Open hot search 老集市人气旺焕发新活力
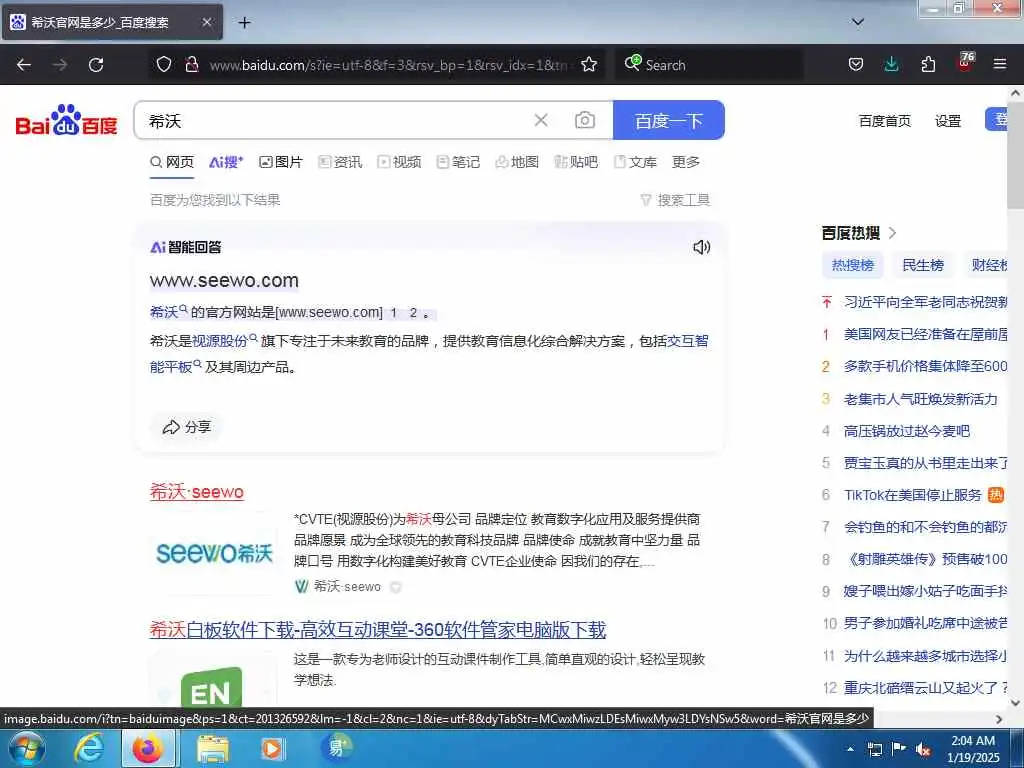 point(920,399)
